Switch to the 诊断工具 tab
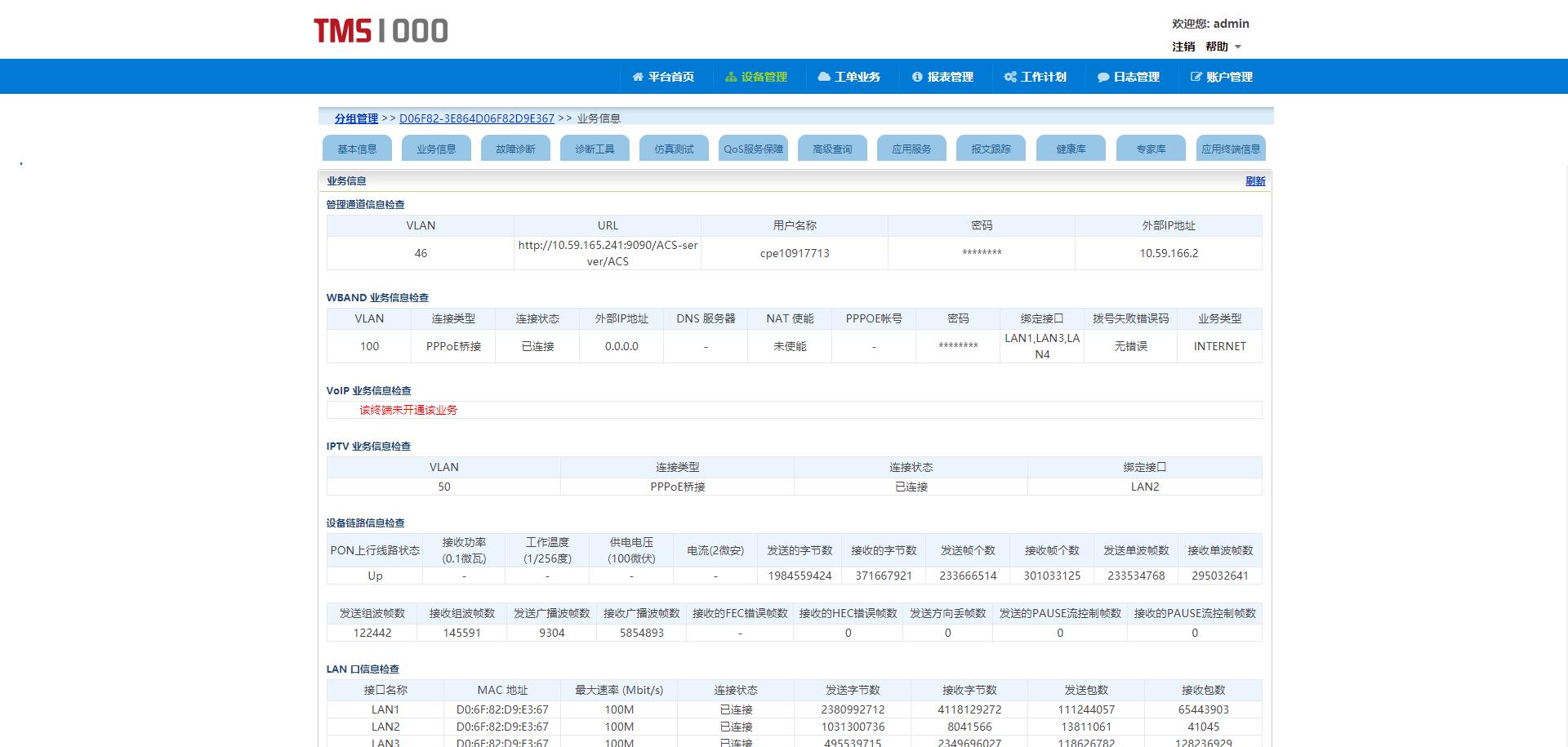 (x=595, y=149)
